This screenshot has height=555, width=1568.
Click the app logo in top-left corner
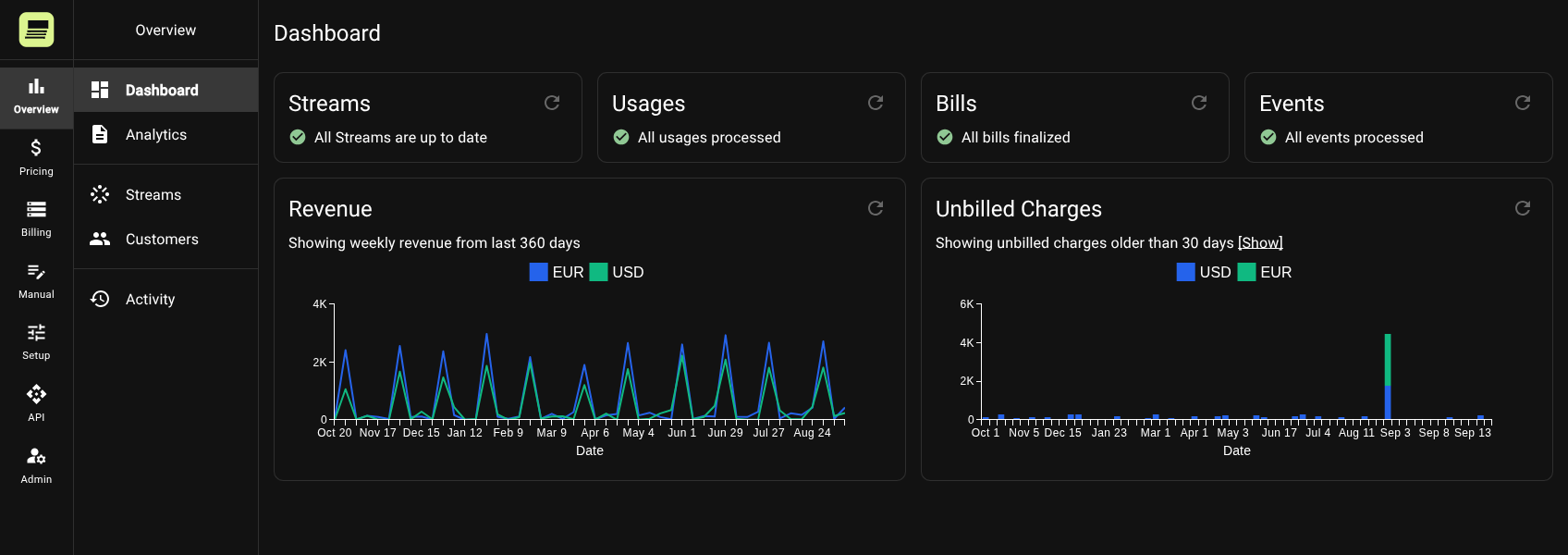[x=36, y=30]
